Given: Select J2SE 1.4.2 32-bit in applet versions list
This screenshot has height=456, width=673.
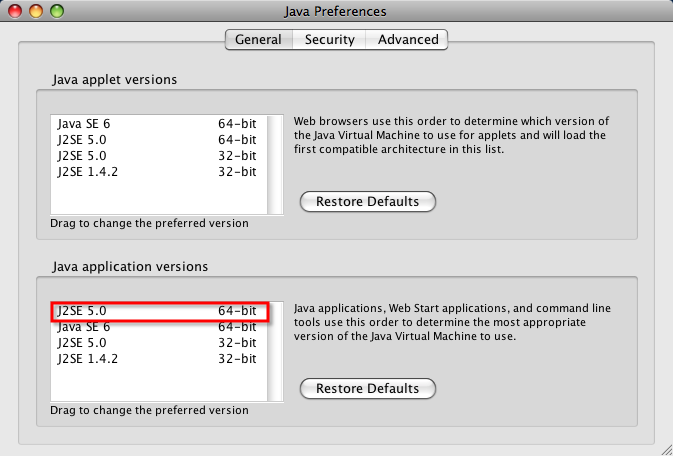Looking at the screenshot, I should (x=159, y=172).
